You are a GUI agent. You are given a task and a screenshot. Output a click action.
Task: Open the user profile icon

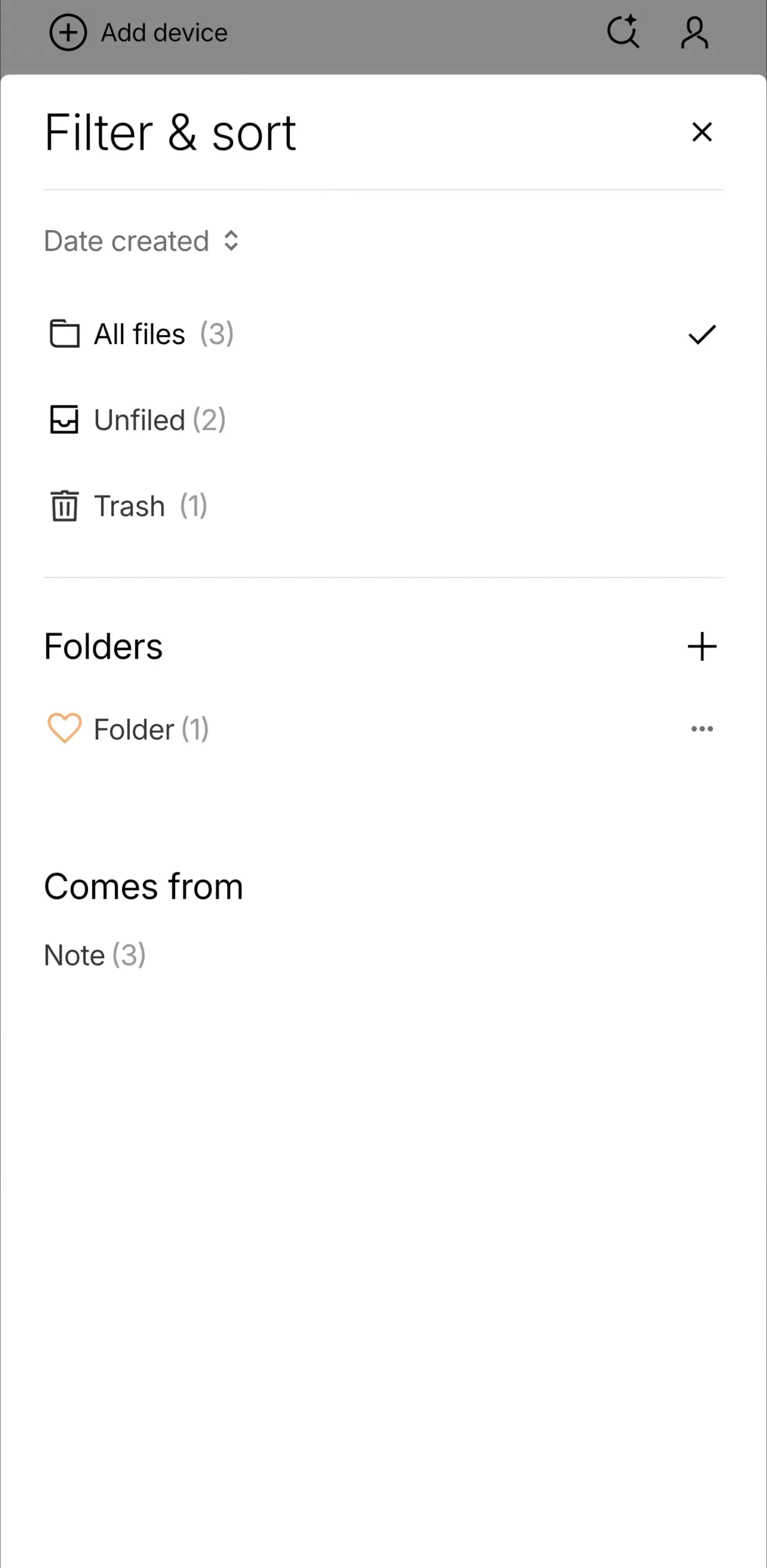click(694, 32)
